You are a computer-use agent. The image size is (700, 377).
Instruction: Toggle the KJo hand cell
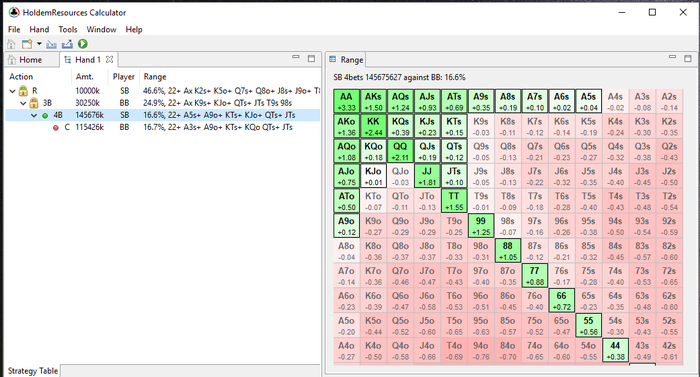[x=373, y=176]
